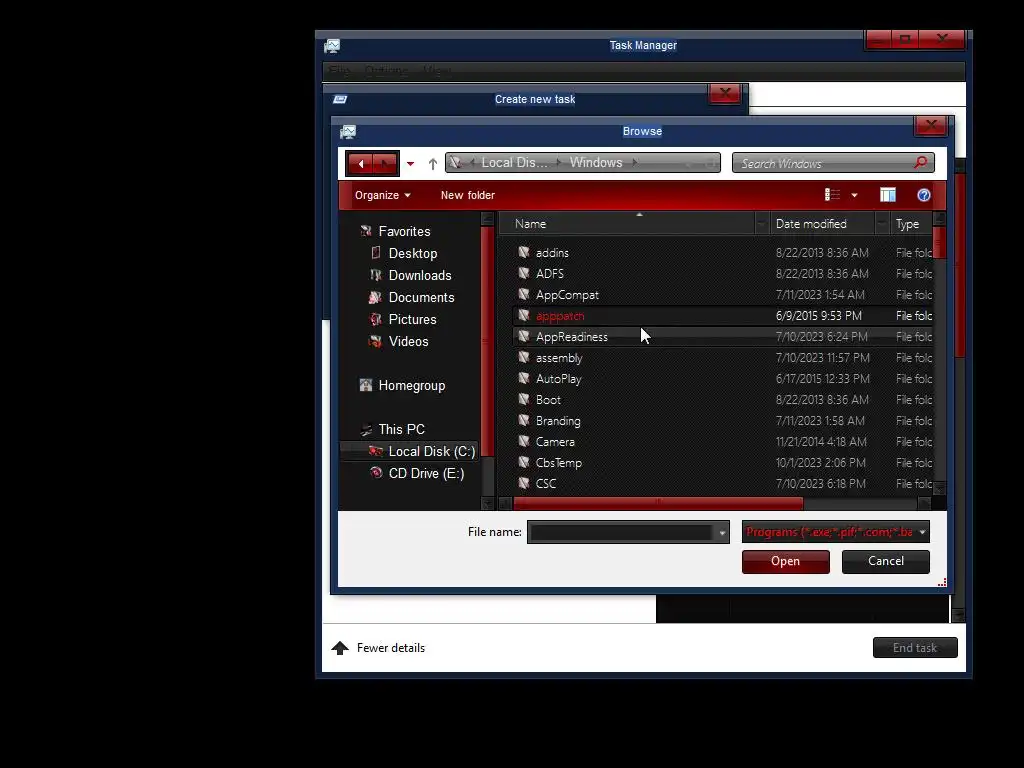Screen dimensions: 1024x768
Task: Click the file list vertical scrollbar thumb
Action: point(939,242)
